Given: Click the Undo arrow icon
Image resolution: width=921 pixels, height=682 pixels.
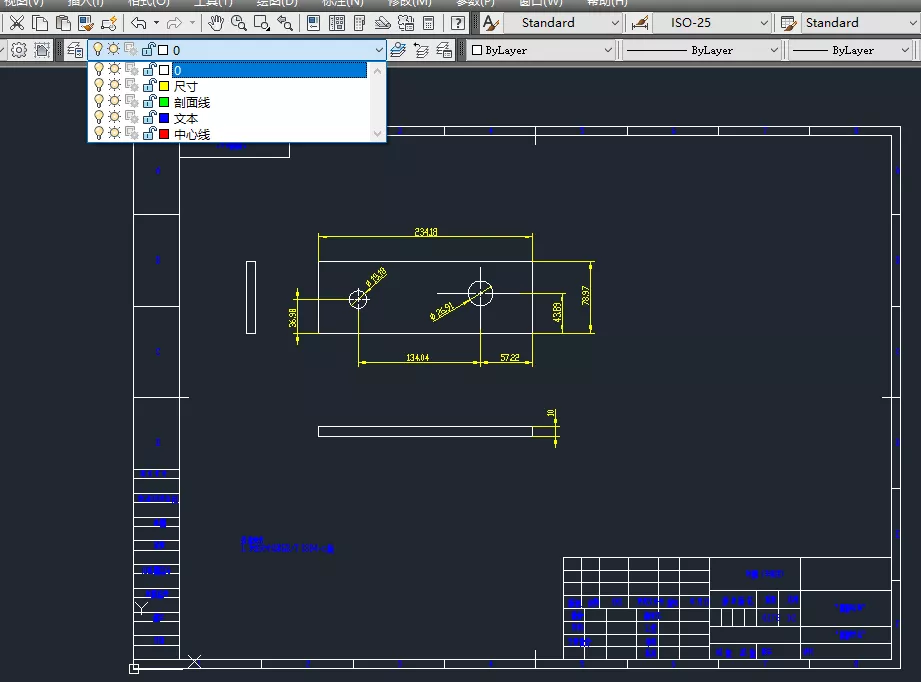Looking at the screenshot, I should click(138, 23).
